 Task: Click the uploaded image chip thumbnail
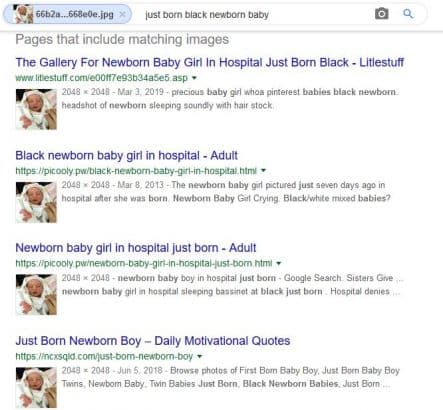pyautogui.click(x=23, y=14)
